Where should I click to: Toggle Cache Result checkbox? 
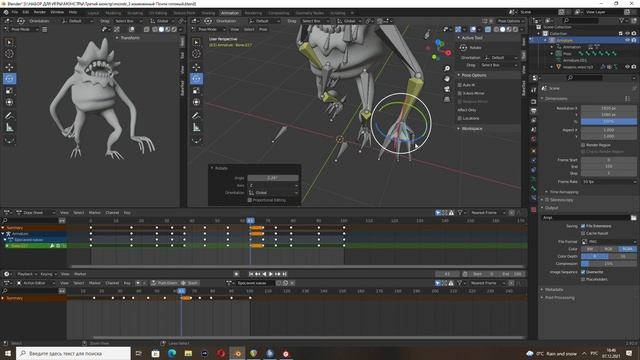(x=583, y=233)
